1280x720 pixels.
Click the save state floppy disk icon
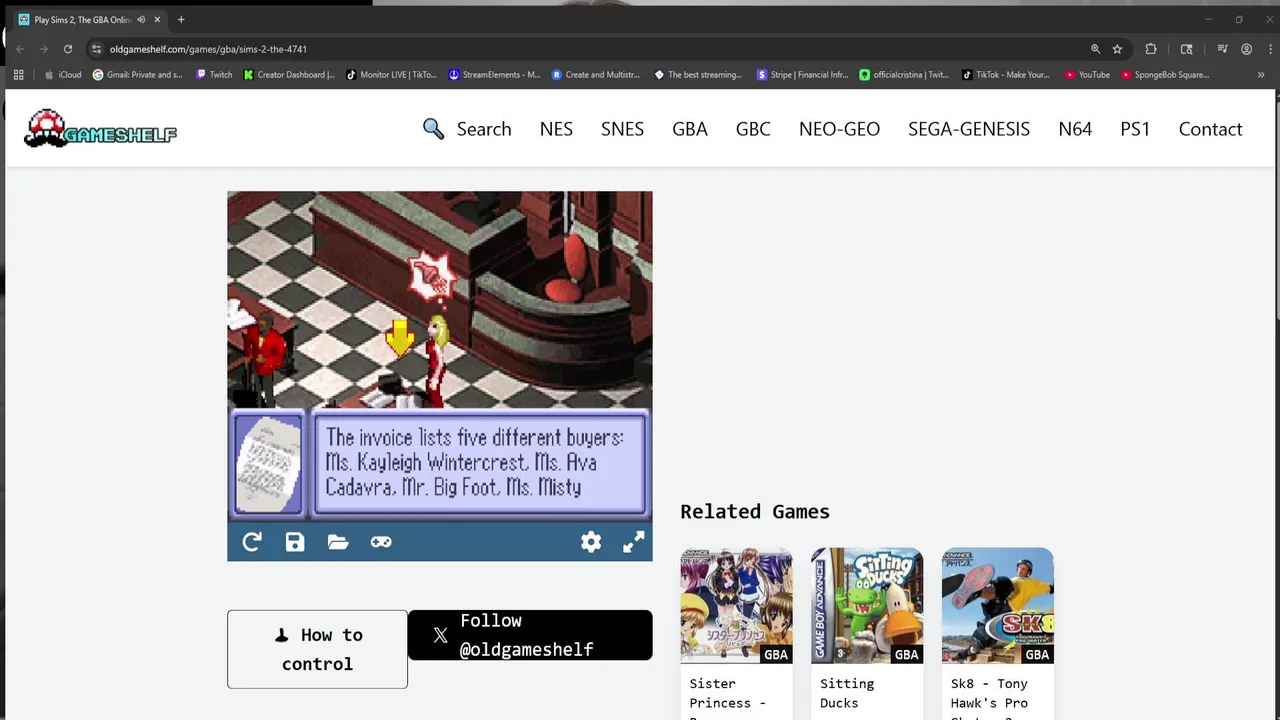point(295,542)
